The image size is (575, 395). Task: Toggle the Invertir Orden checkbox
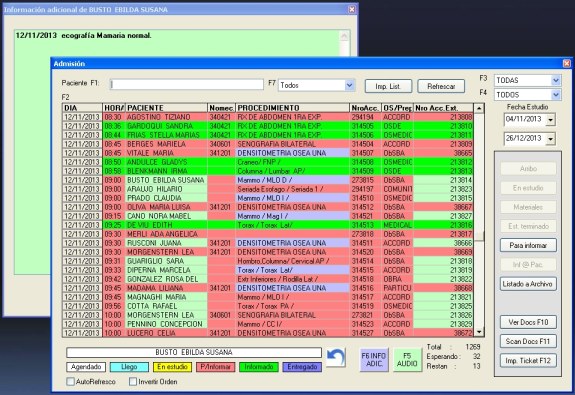point(133,381)
